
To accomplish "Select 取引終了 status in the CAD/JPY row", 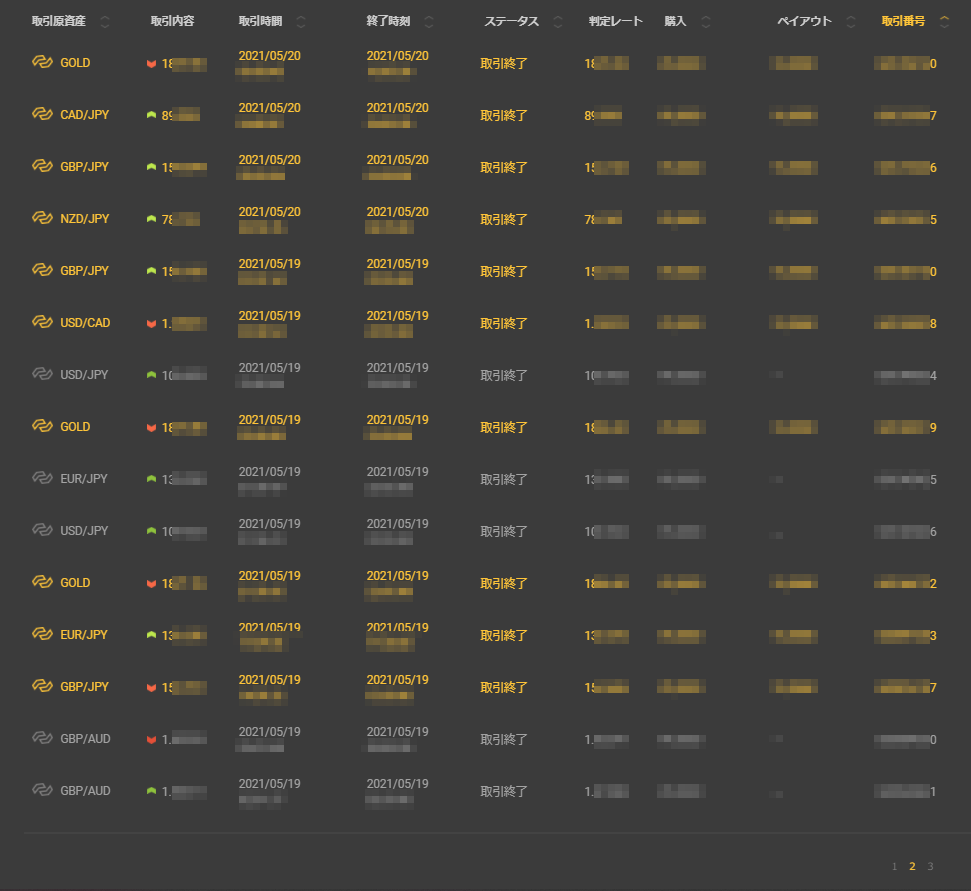I will [x=504, y=115].
